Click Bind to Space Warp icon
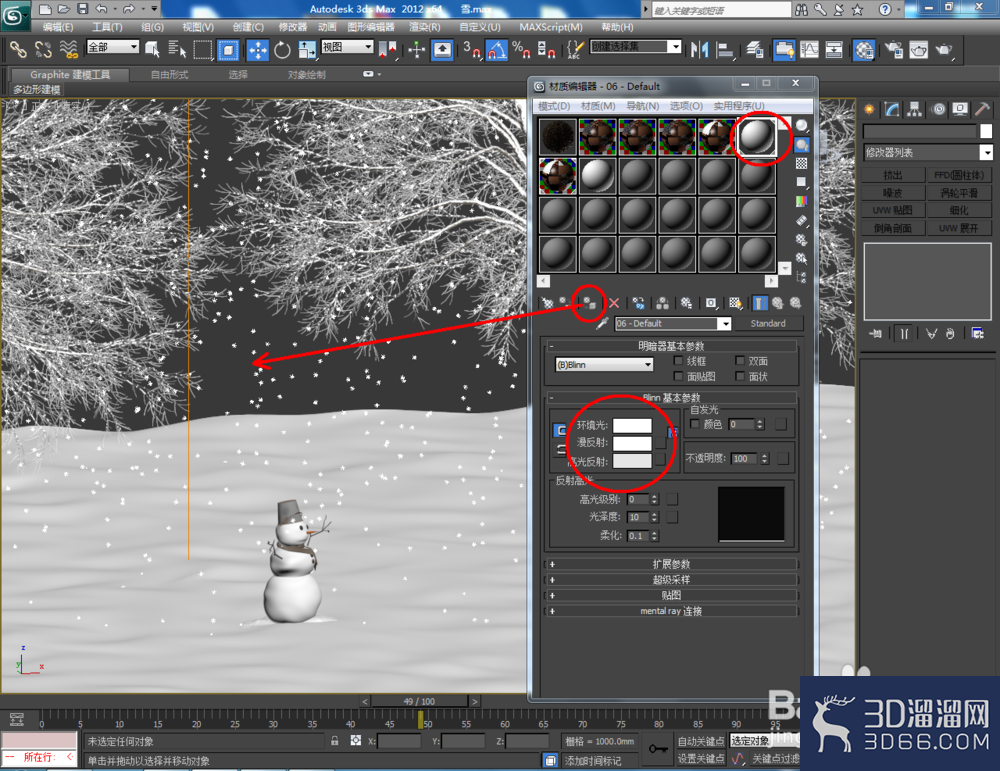 coord(68,49)
